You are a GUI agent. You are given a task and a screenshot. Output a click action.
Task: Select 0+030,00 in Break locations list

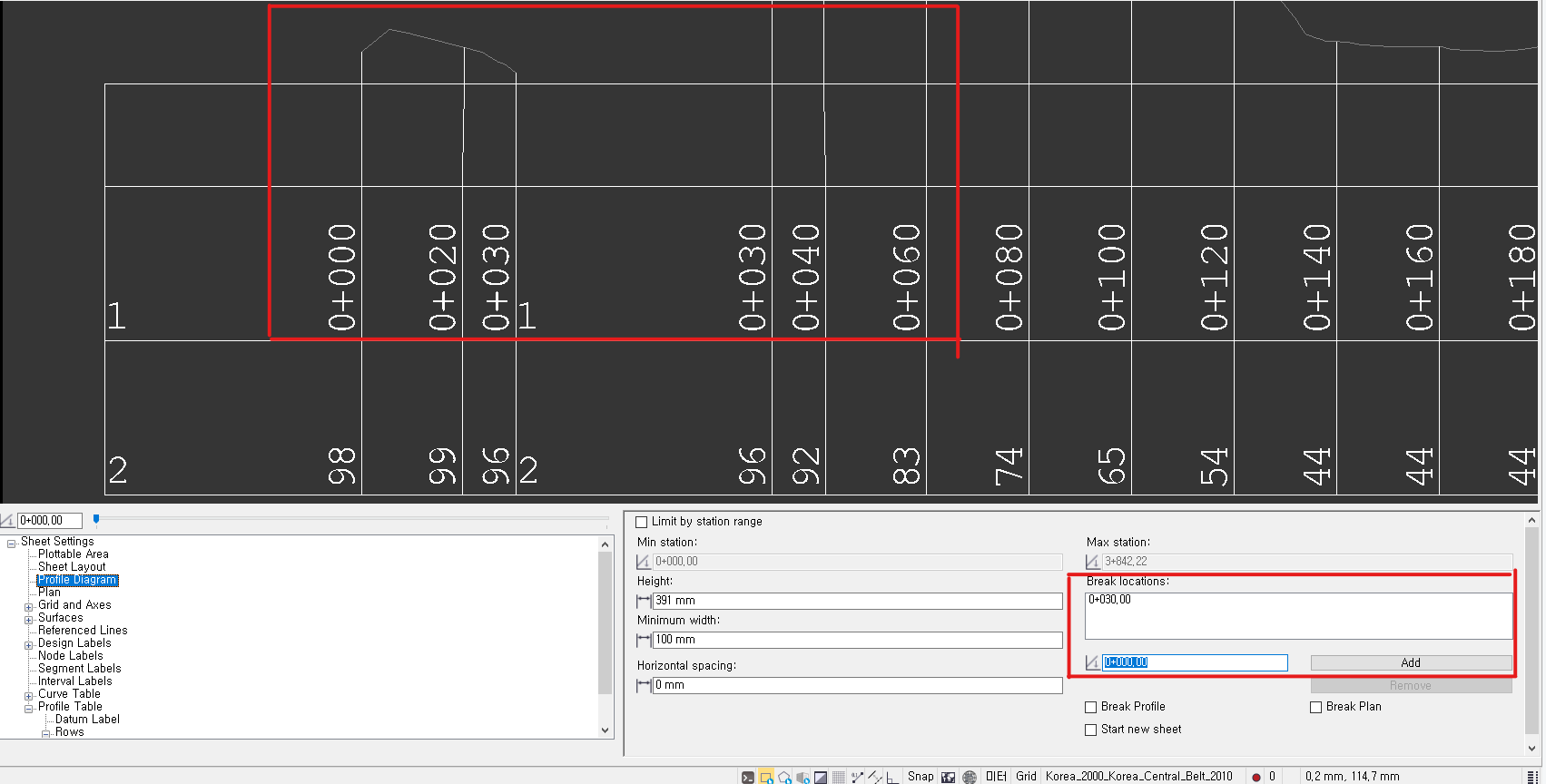coord(1110,600)
